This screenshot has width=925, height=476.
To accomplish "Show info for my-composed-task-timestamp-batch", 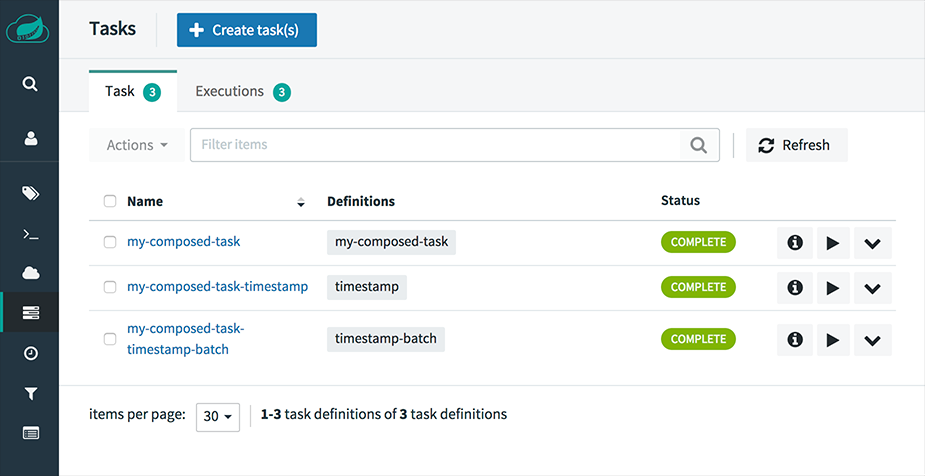I will tap(795, 340).
